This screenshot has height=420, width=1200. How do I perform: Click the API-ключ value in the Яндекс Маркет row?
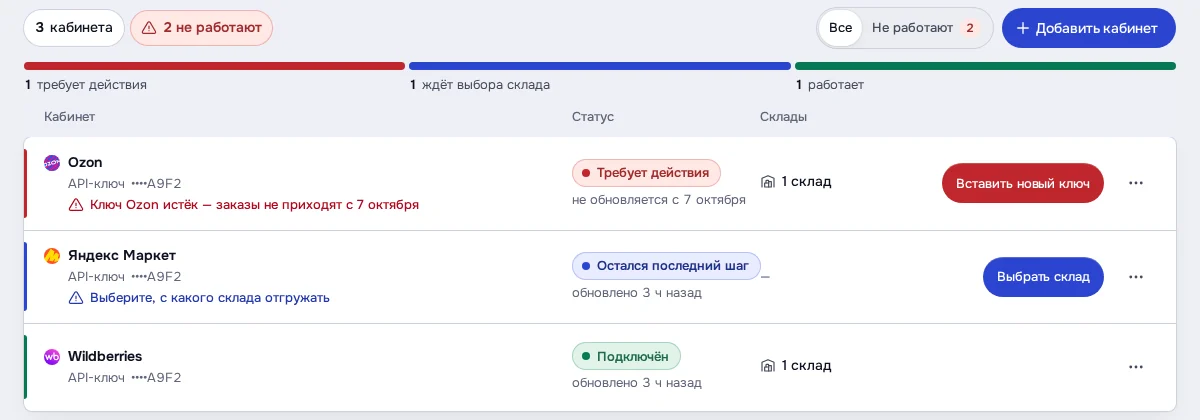(156, 276)
